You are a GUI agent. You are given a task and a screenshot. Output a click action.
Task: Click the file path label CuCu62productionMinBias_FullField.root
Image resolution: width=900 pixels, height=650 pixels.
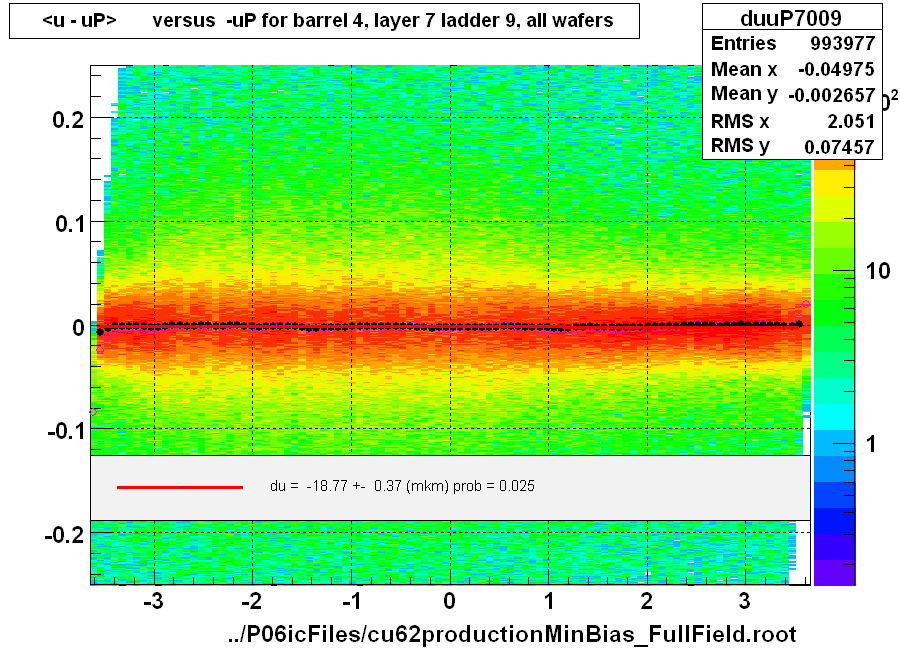(512, 634)
